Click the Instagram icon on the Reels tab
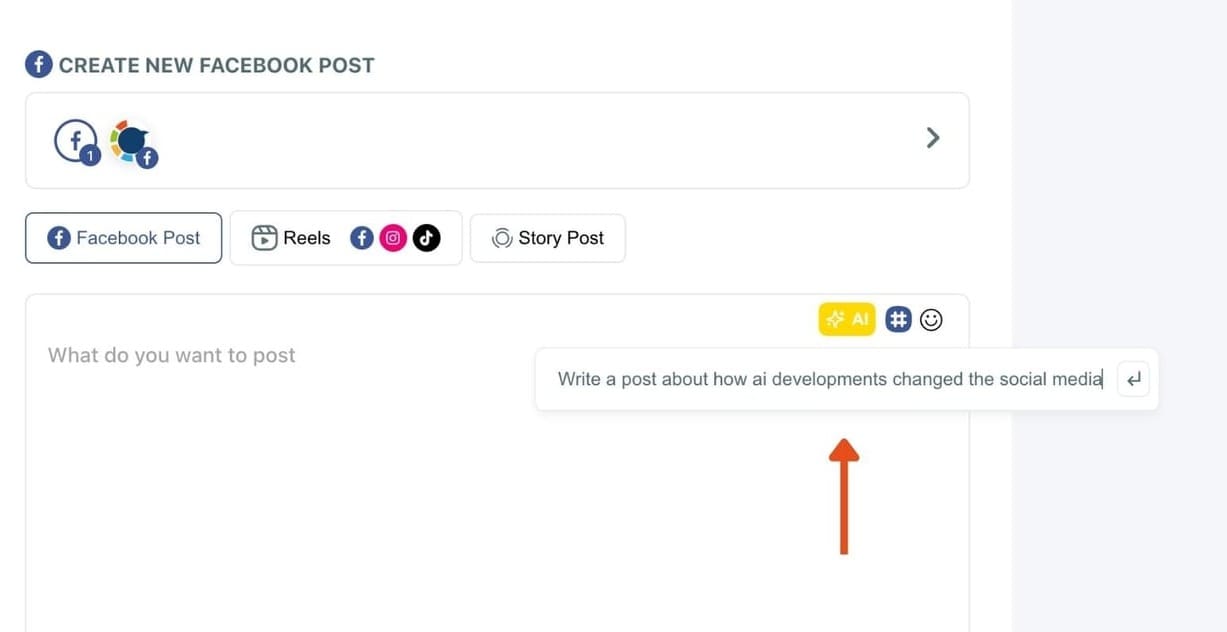Image resolution: width=1227 pixels, height=632 pixels. pos(394,237)
